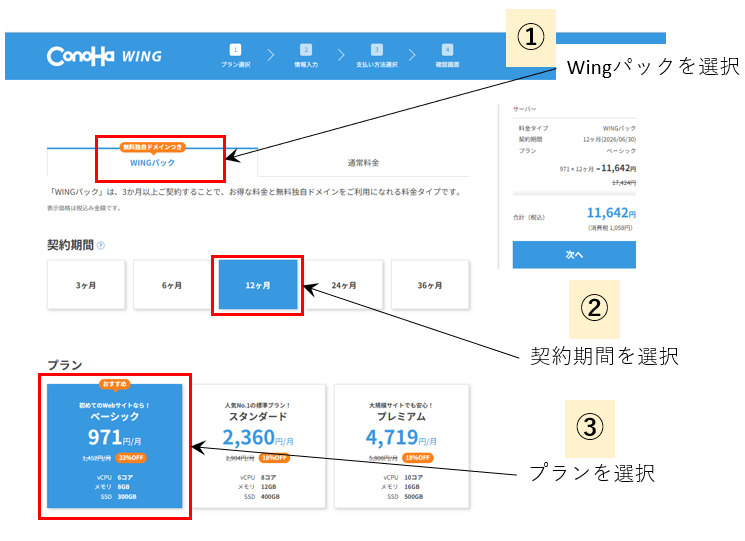Click step 2 情報入力 icon

coord(306,50)
